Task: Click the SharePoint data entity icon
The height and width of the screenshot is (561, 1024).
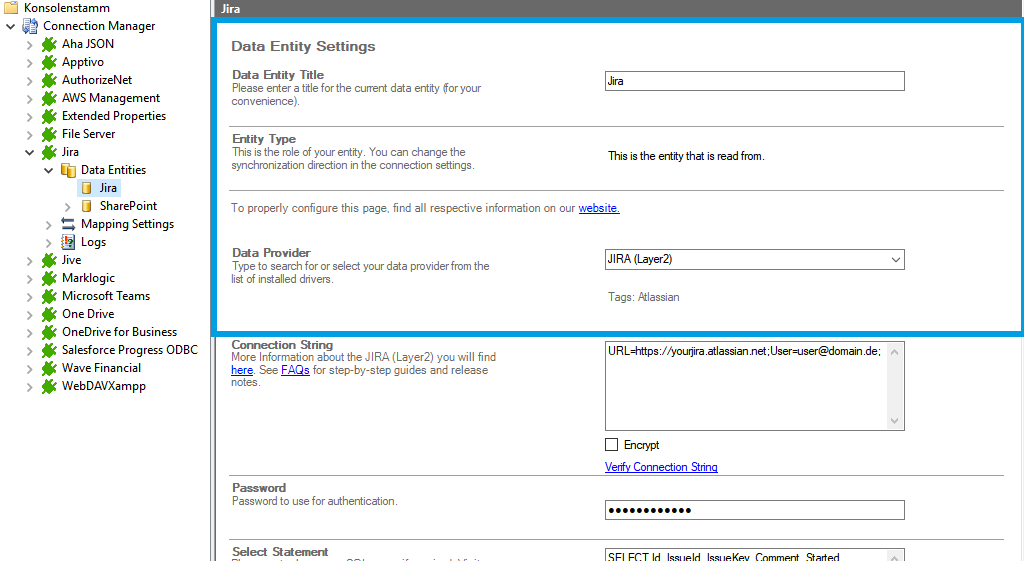Action: tap(87, 206)
